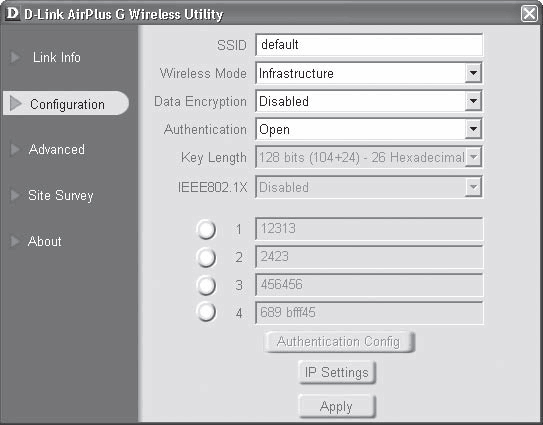
Task: Click the arrow icon beside About
Action: (15, 241)
